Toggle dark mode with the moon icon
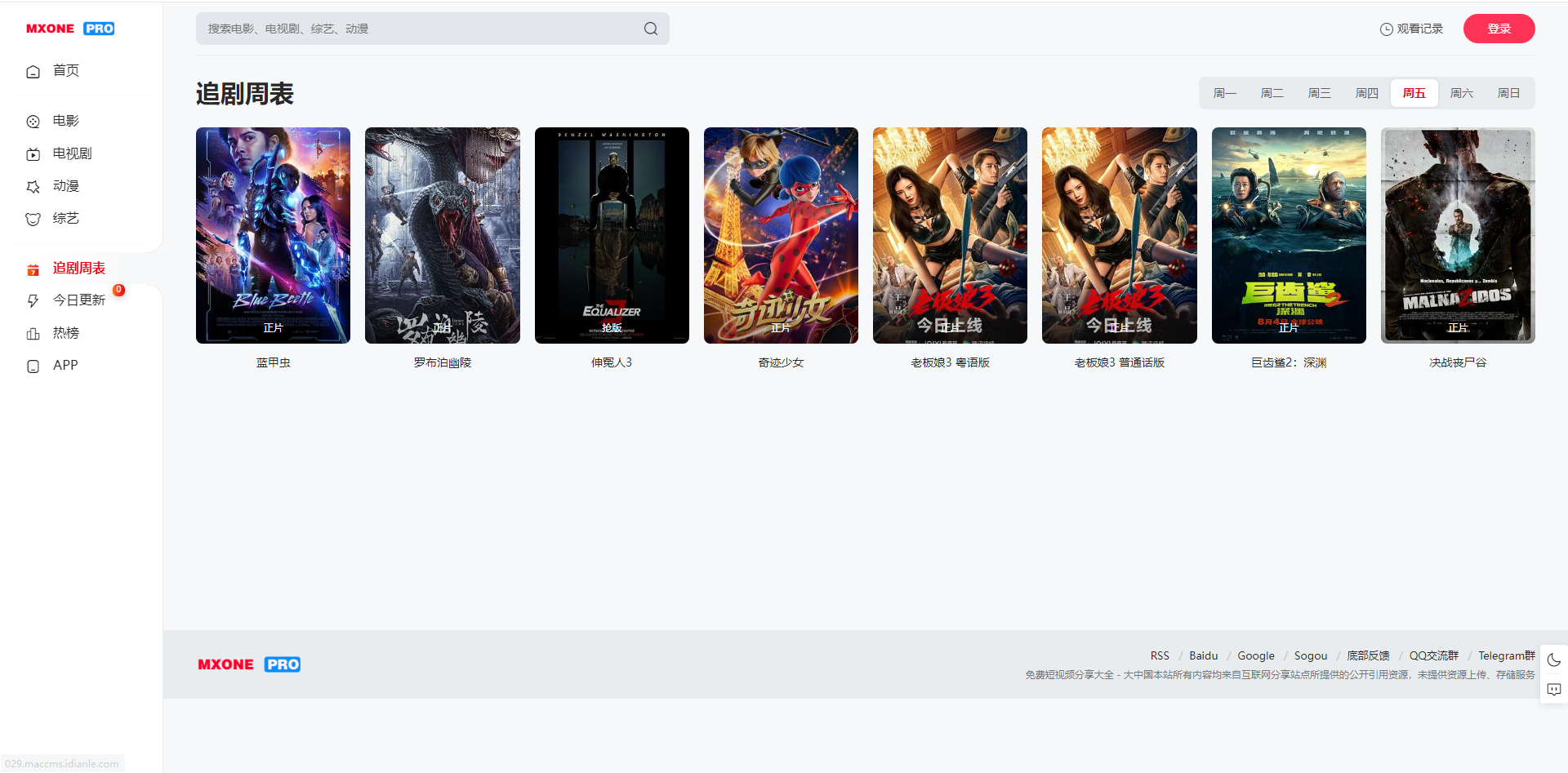The width and height of the screenshot is (1568, 773). [x=1554, y=660]
